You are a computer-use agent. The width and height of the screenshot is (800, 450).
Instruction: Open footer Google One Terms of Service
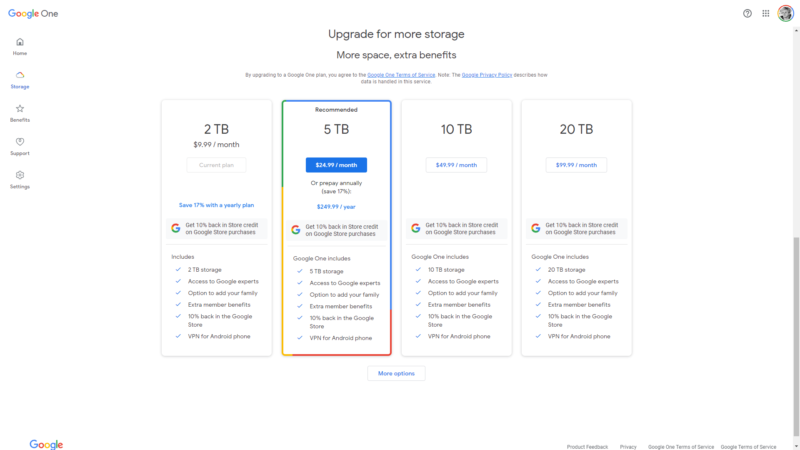(681, 447)
